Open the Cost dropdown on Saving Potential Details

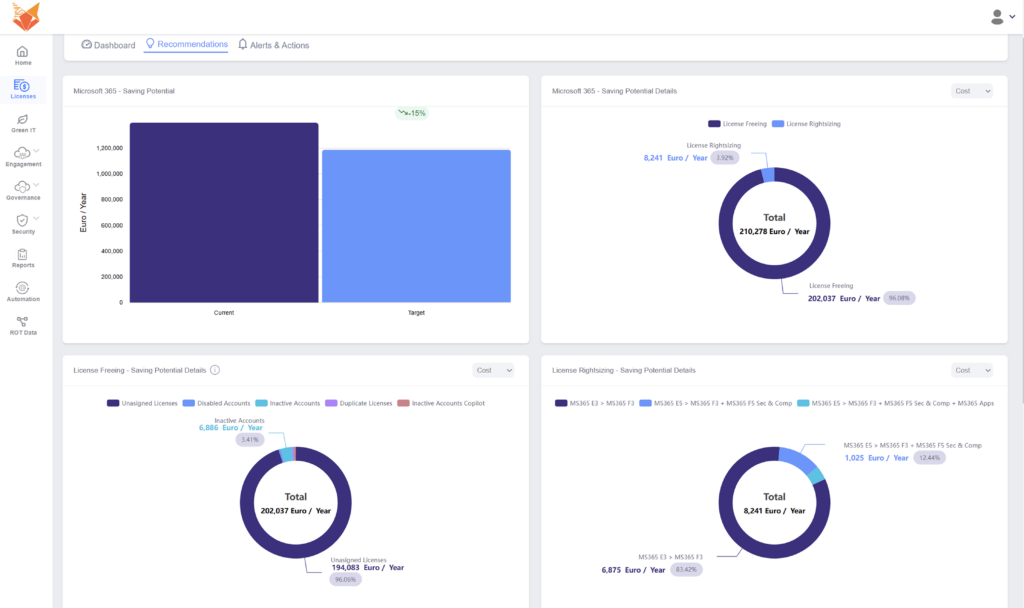coord(971,90)
